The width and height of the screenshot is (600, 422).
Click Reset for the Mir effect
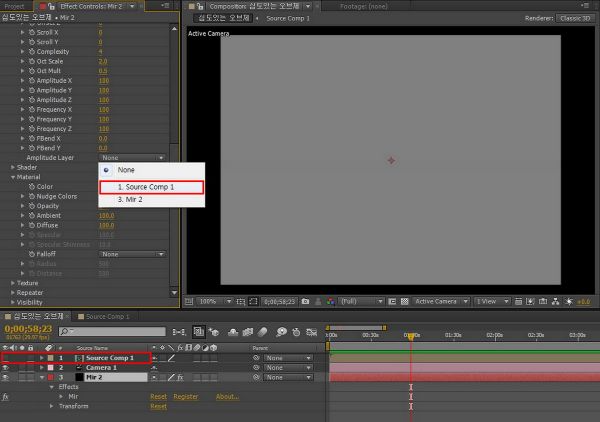158,397
